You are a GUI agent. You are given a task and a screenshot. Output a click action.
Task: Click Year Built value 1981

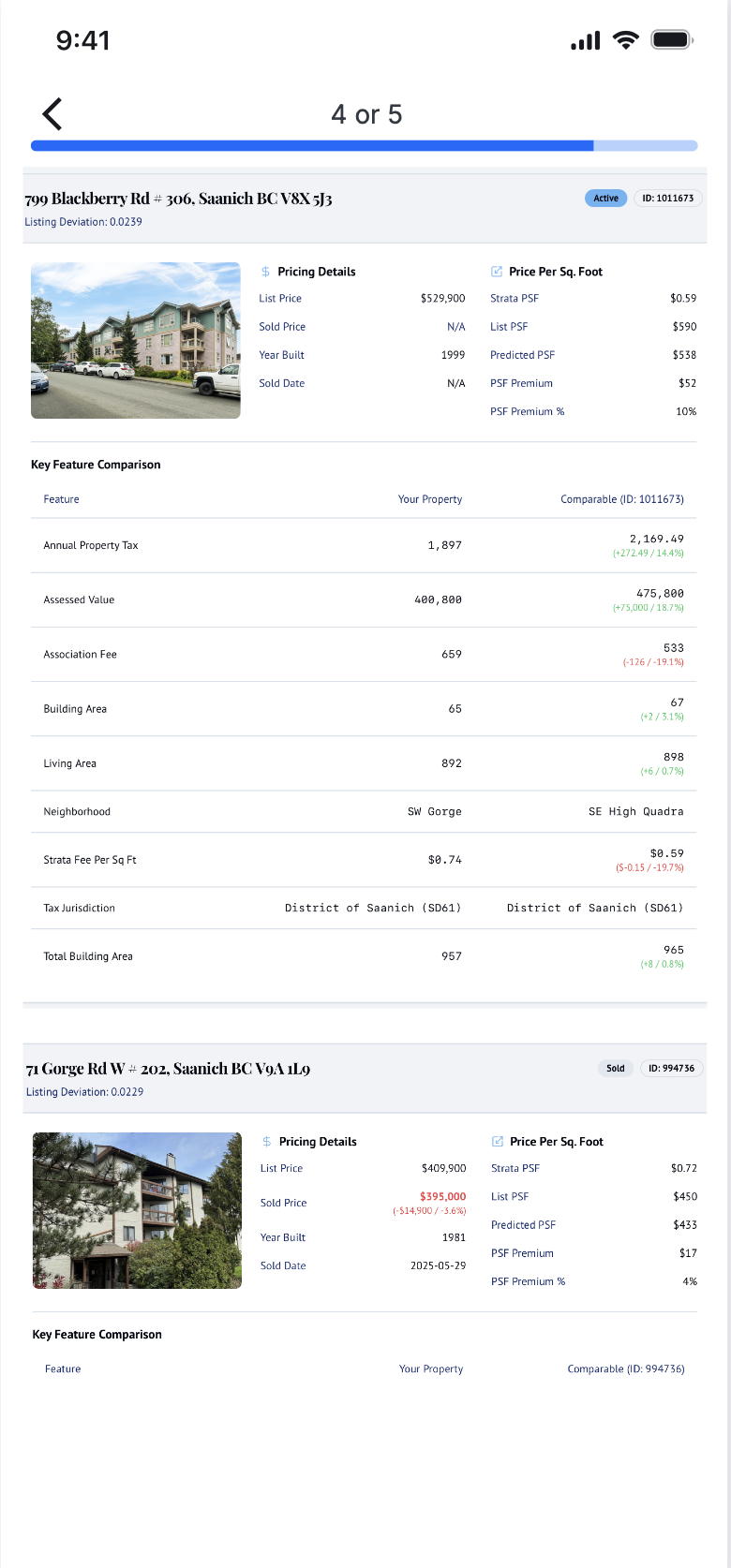455,1237
